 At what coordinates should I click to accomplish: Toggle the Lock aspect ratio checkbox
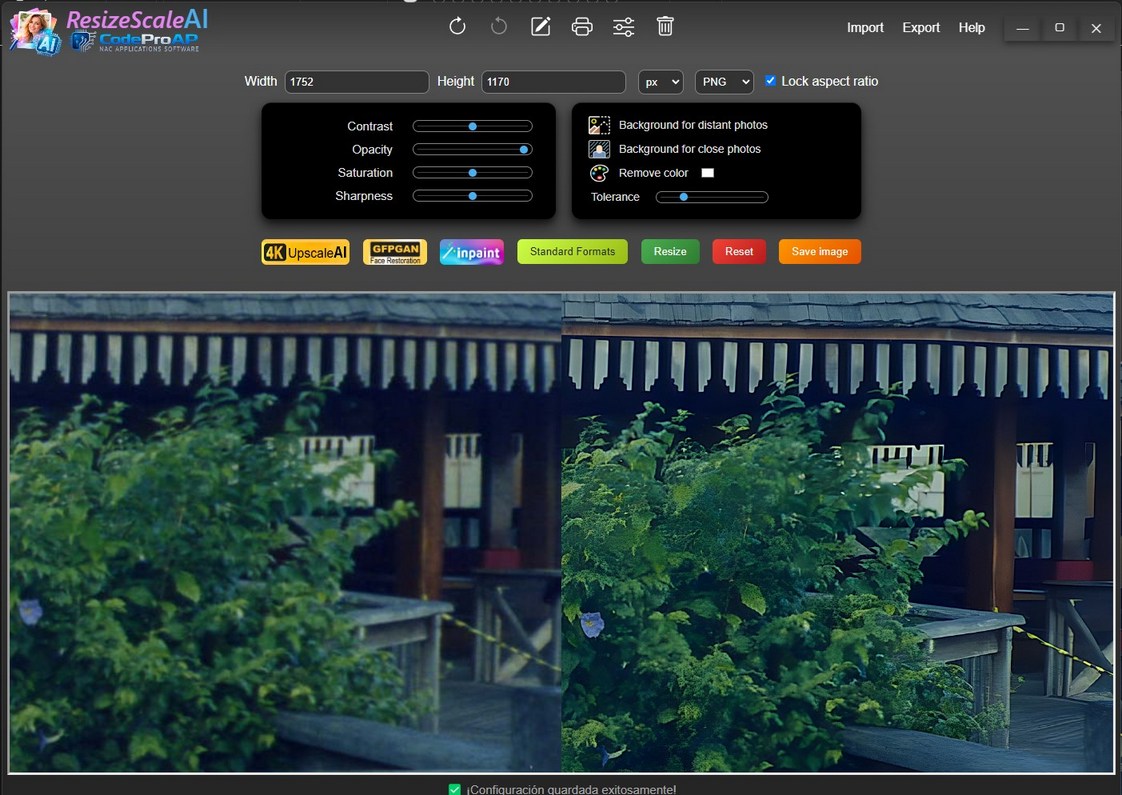coord(770,81)
